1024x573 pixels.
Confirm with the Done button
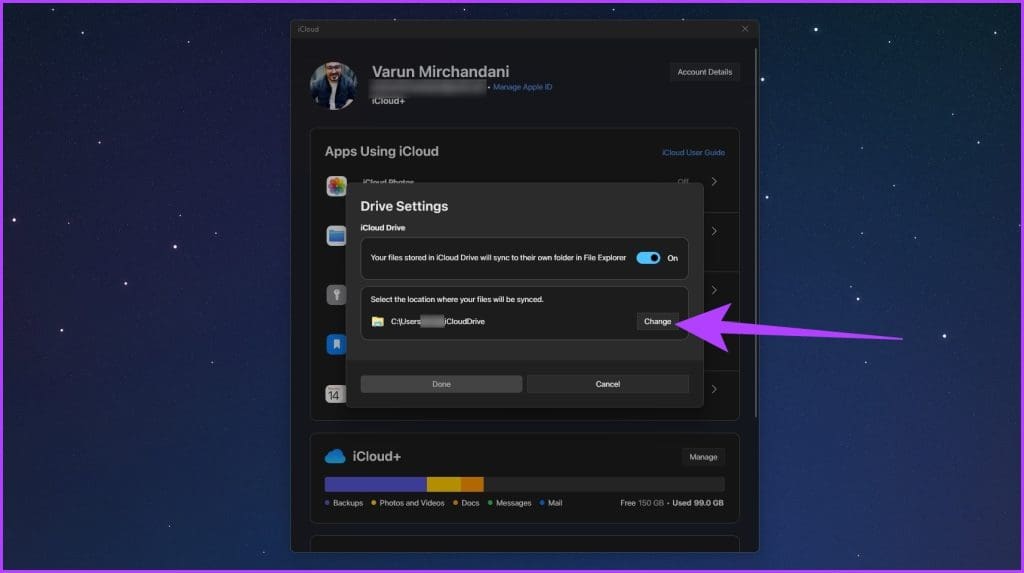point(441,384)
